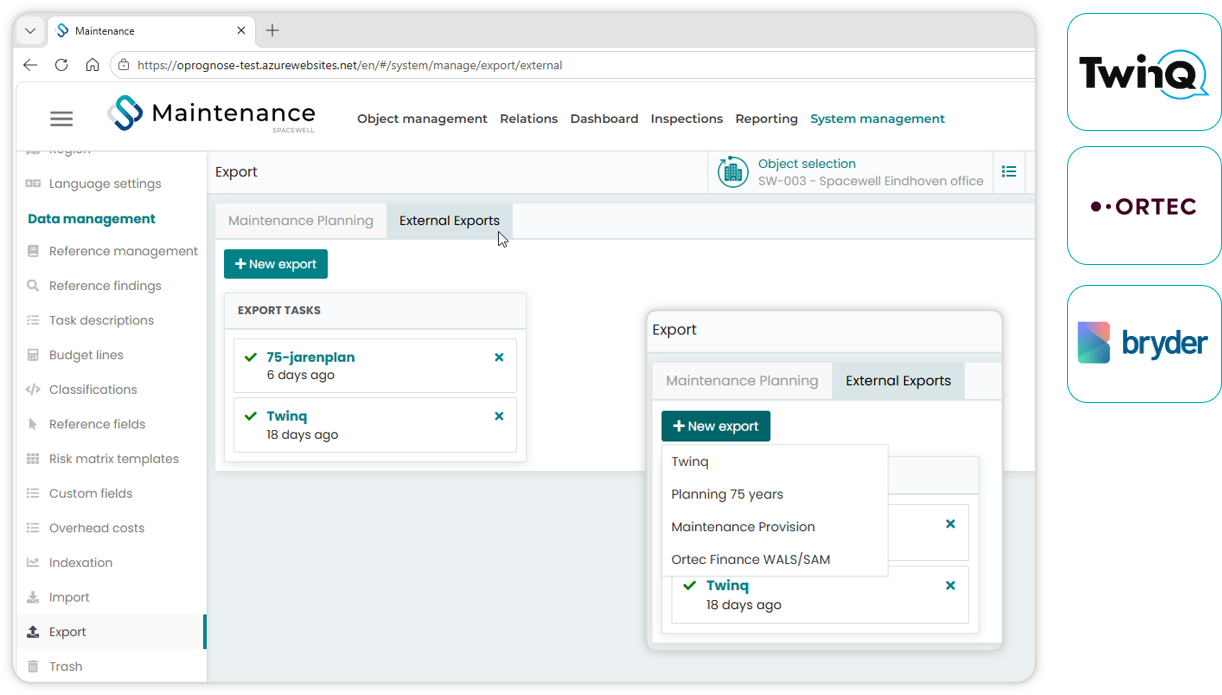Reload the page in the browser
1222x695 pixels.
click(61, 65)
